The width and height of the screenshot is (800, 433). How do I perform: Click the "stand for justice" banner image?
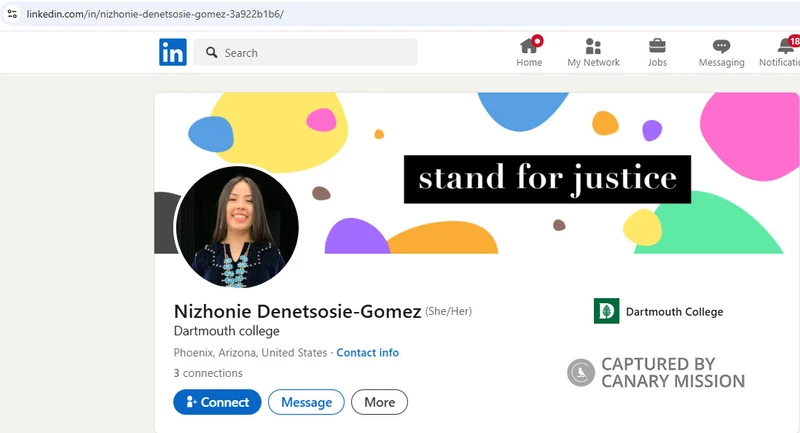547,179
